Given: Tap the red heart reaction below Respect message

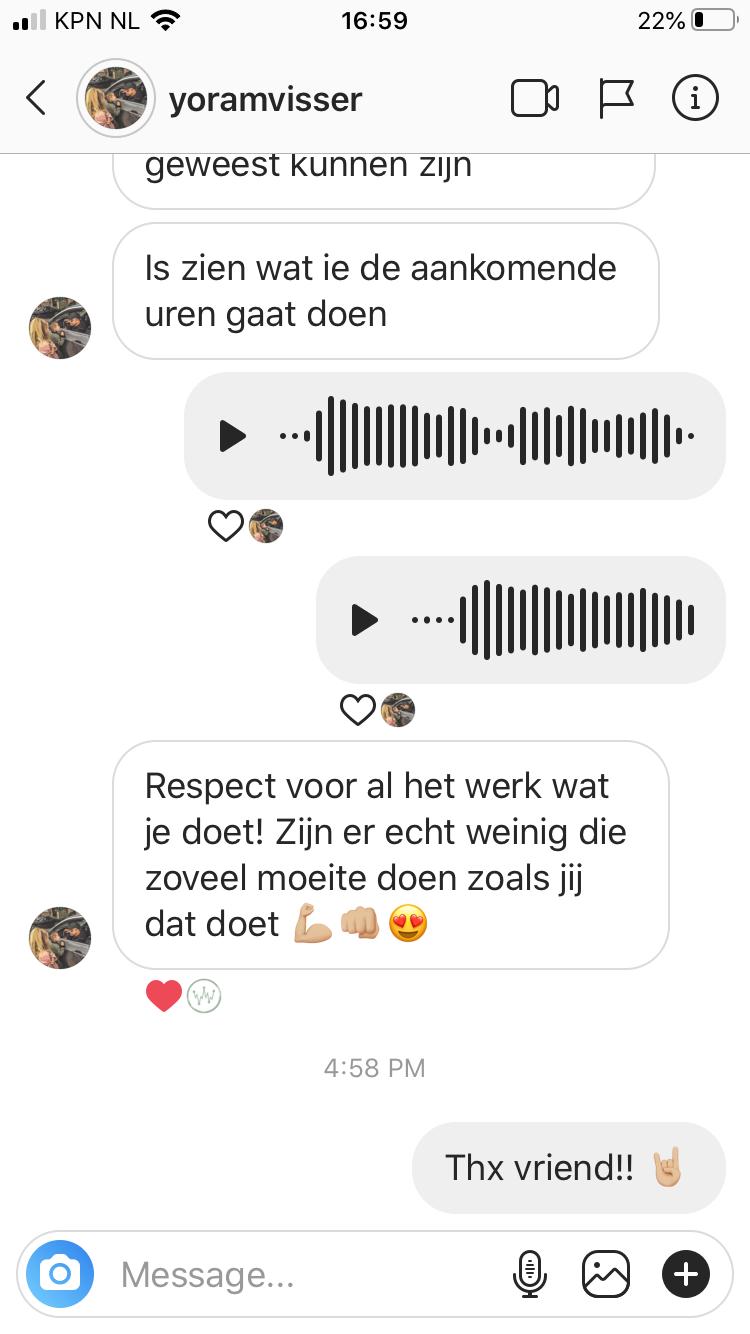Looking at the screenshot, I should 164,995.
